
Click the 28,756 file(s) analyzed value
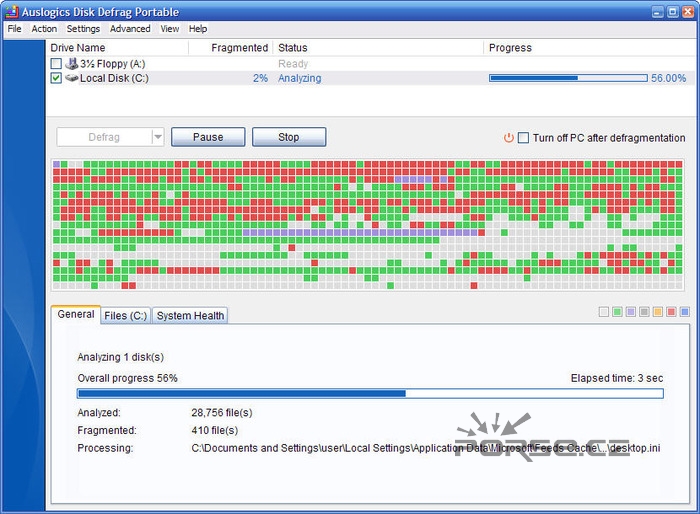point(222,413)
